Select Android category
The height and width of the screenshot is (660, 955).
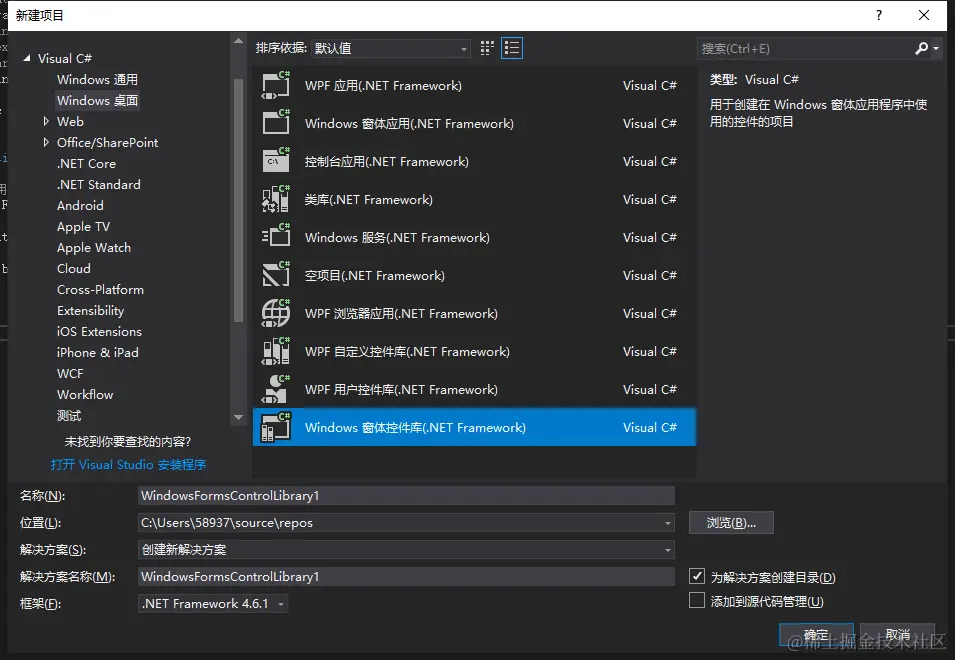pos(80,205)
